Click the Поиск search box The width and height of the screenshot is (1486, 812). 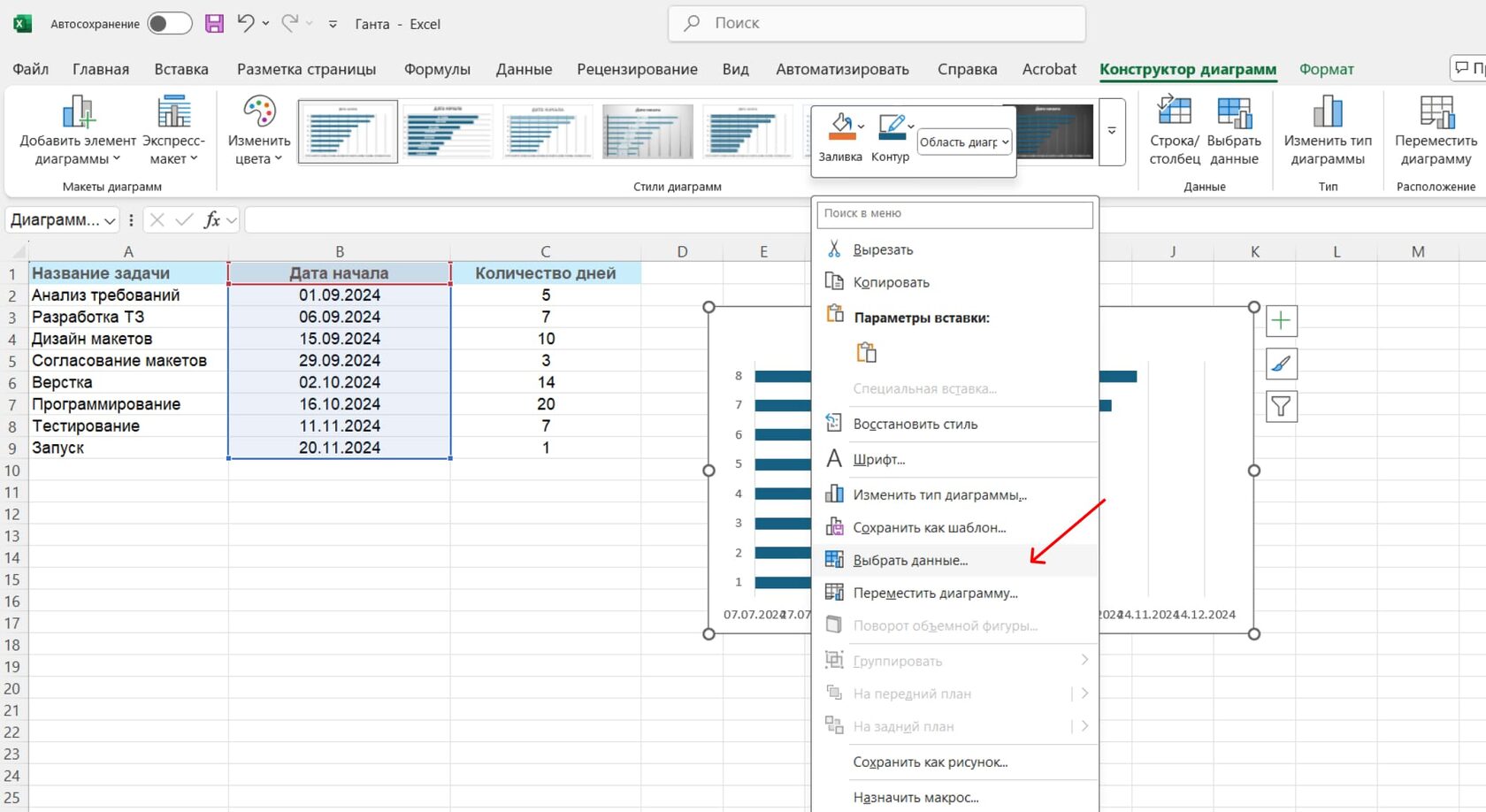877,23
